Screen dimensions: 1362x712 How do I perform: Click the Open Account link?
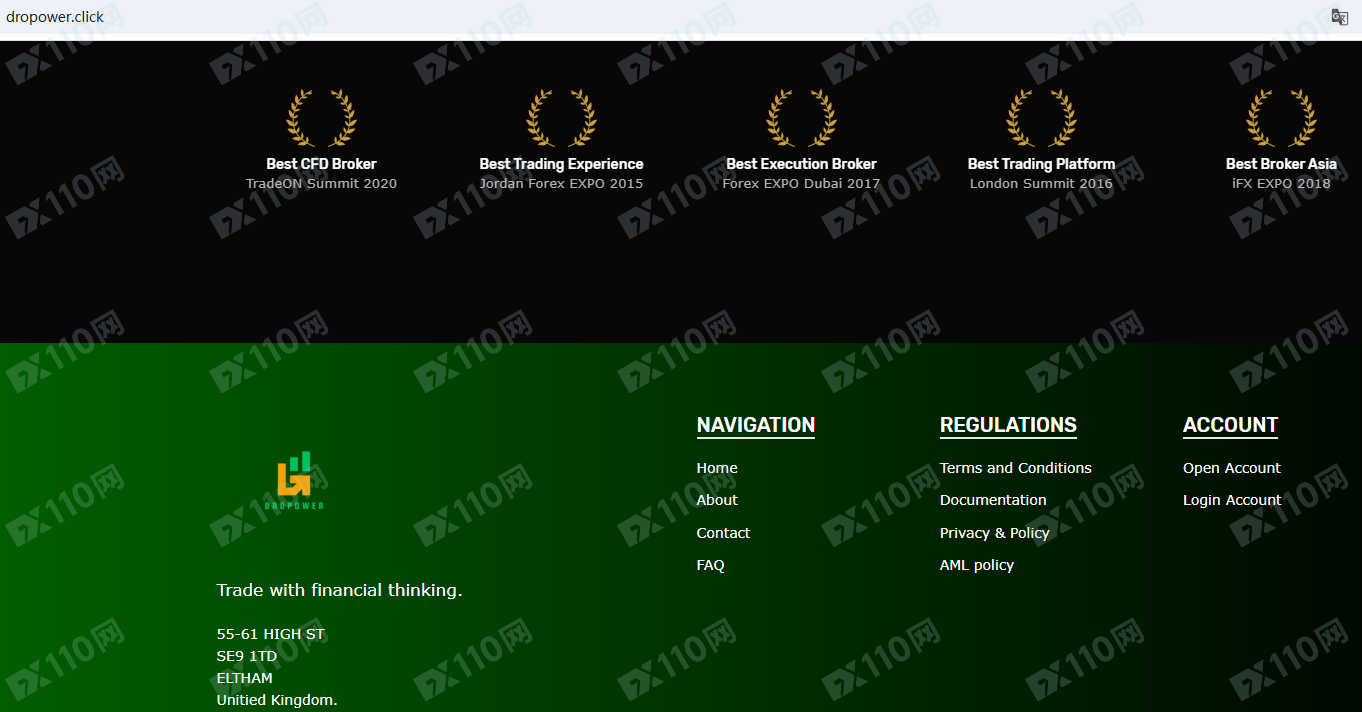(x=1231, y=468)
